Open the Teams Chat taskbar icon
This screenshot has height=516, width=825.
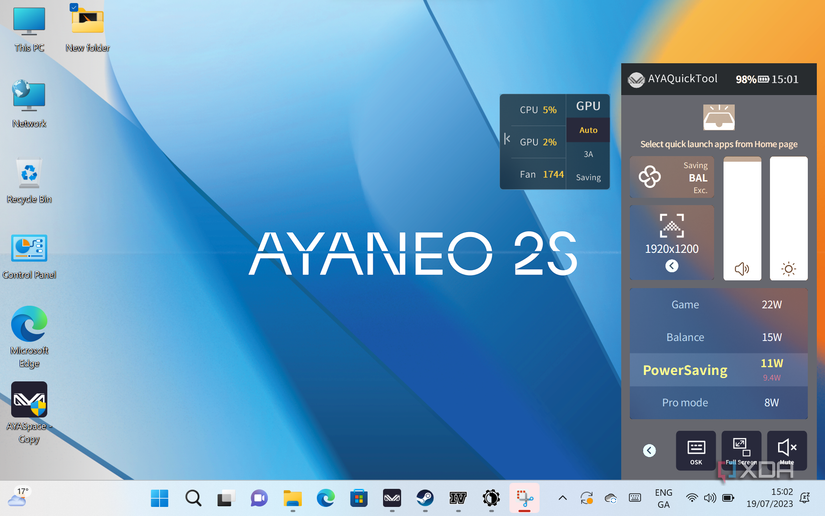click(x=259, y=498)
